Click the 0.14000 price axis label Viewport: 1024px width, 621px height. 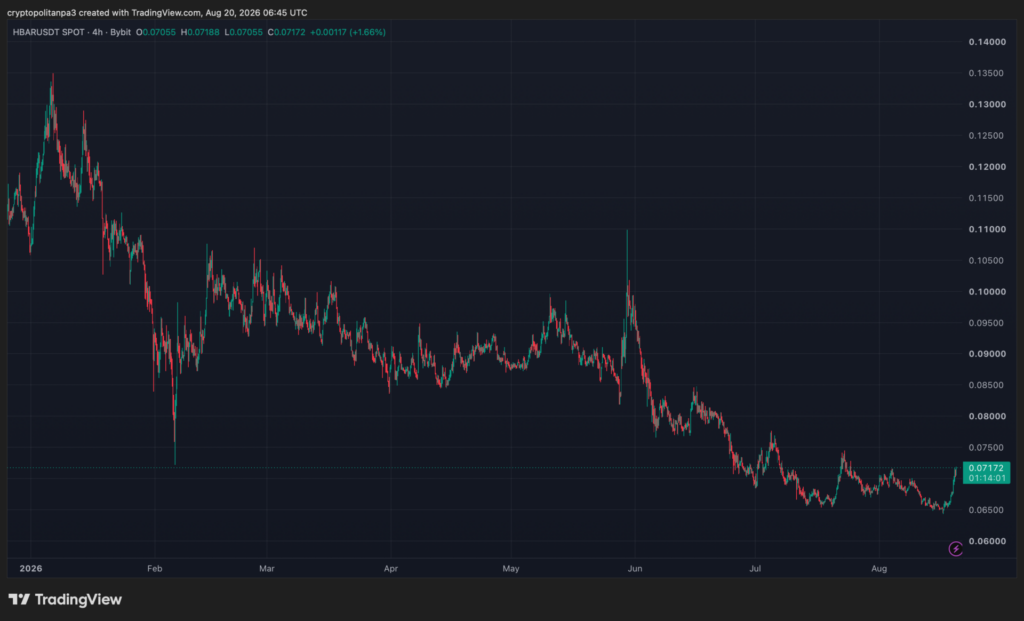(987, 42)
